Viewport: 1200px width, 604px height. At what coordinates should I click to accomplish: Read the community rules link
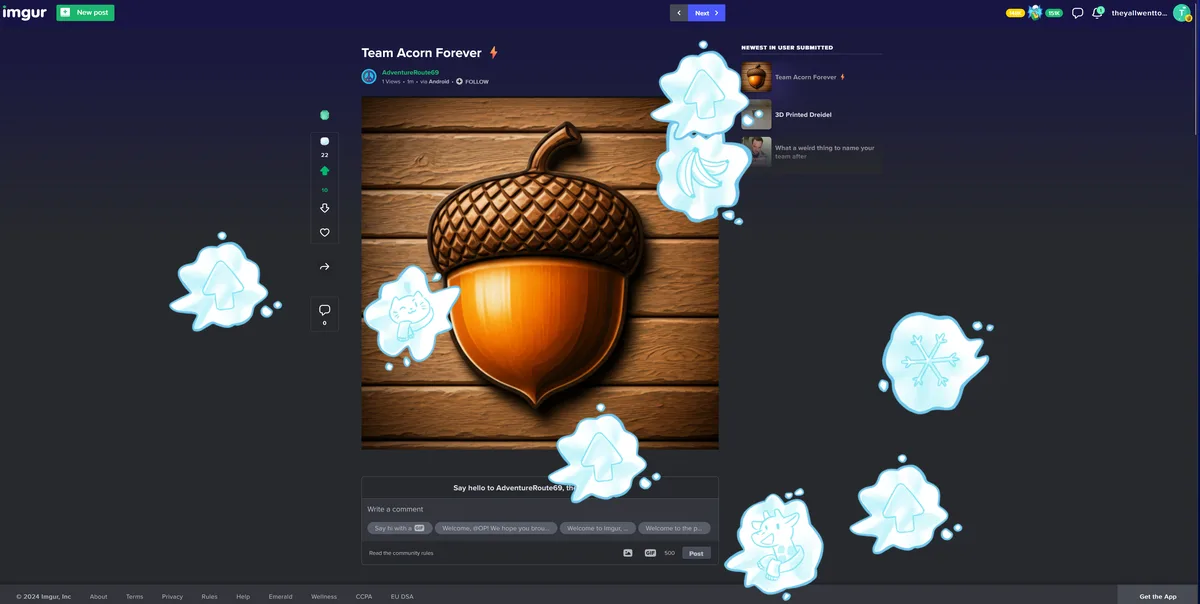coord(401,553)
